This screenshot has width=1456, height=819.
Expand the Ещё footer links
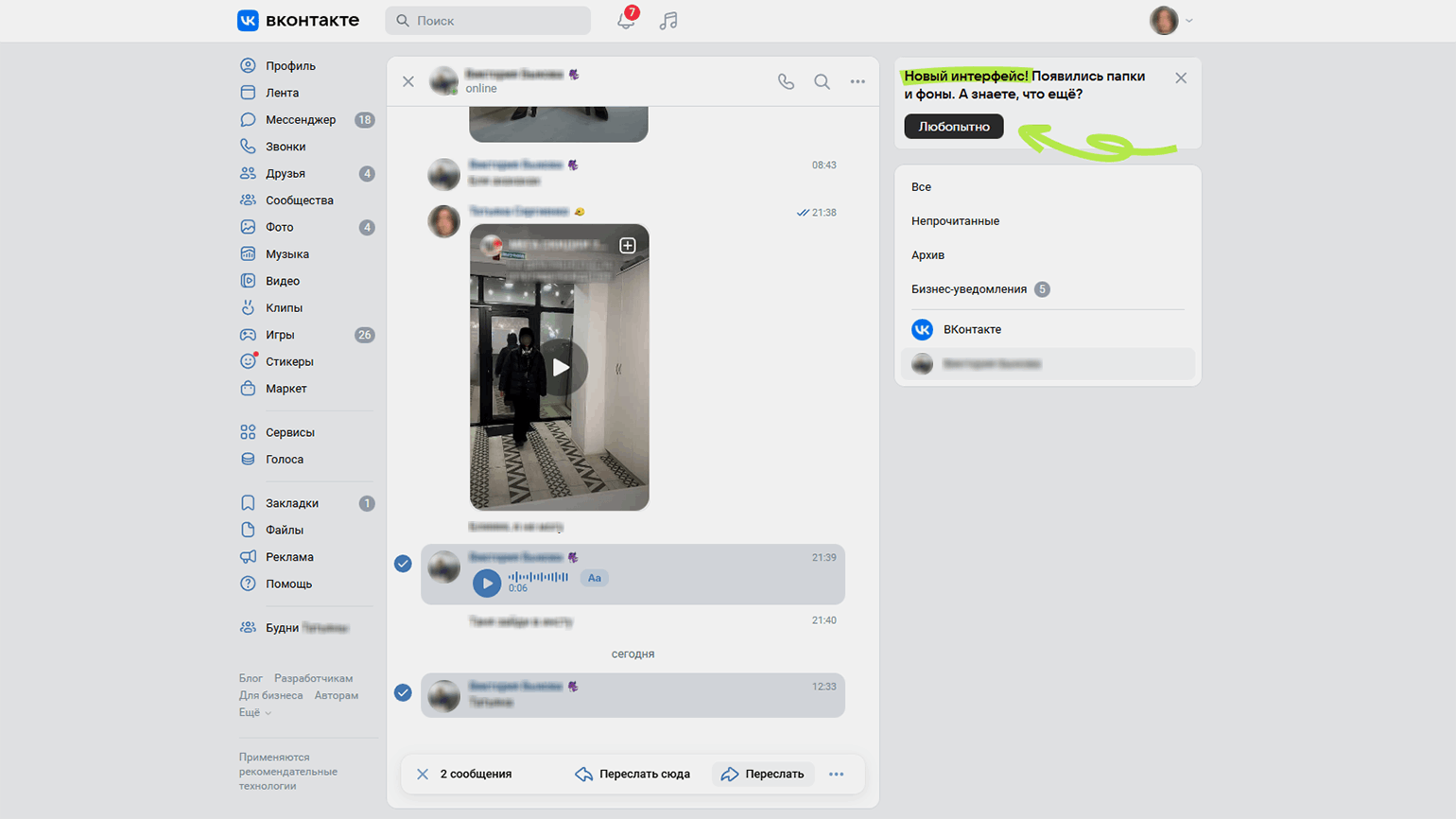pos(254,712)
